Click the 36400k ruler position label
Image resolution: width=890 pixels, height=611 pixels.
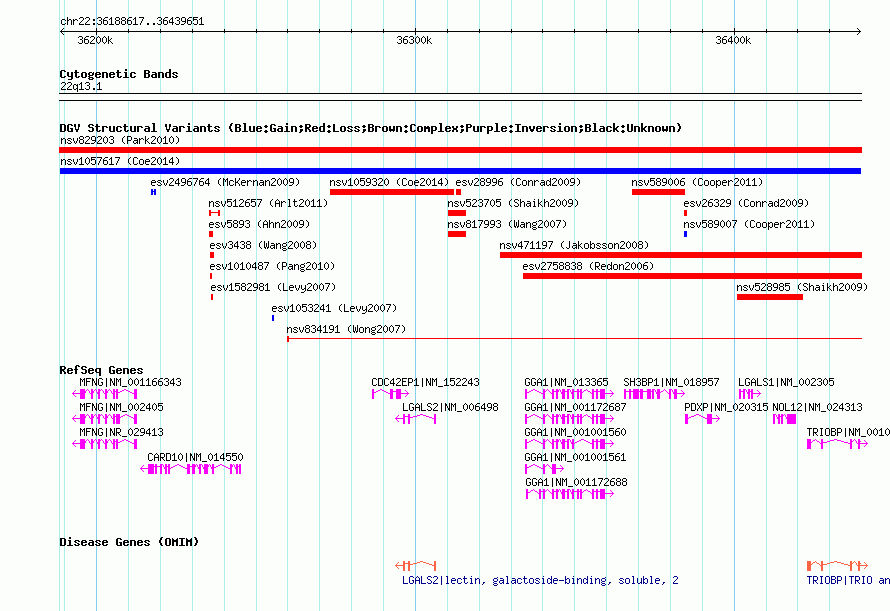click(733, 40)
